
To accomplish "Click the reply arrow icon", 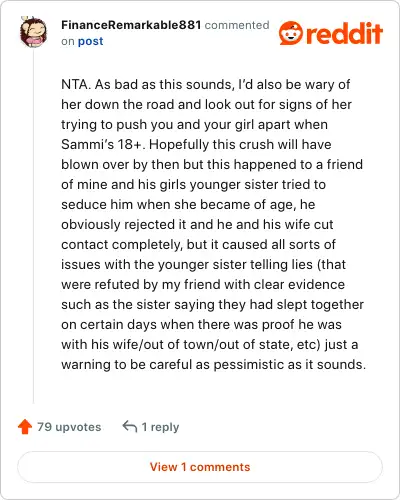I will click(130, 426).
